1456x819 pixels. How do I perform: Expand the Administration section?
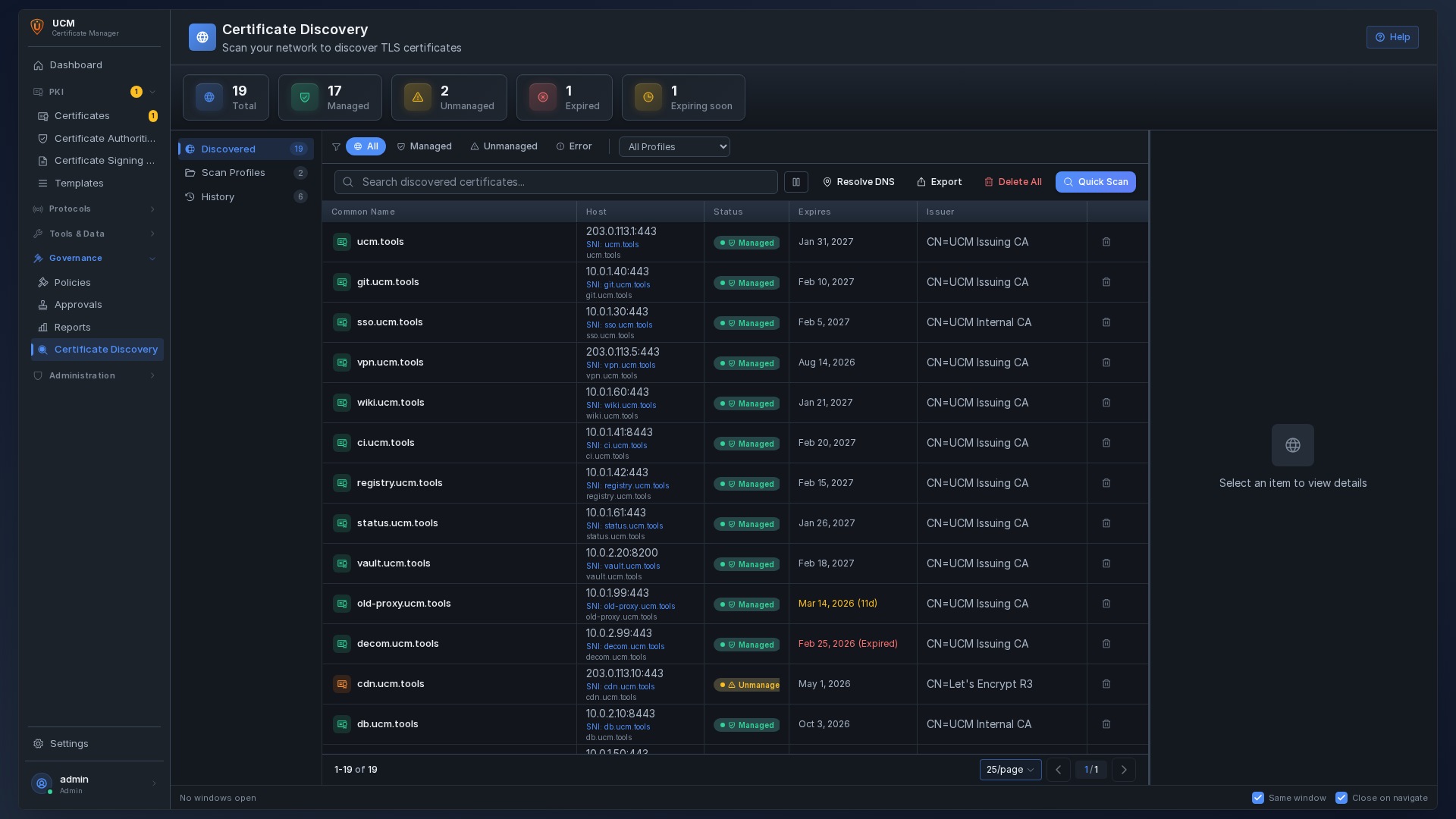(94, 375)
